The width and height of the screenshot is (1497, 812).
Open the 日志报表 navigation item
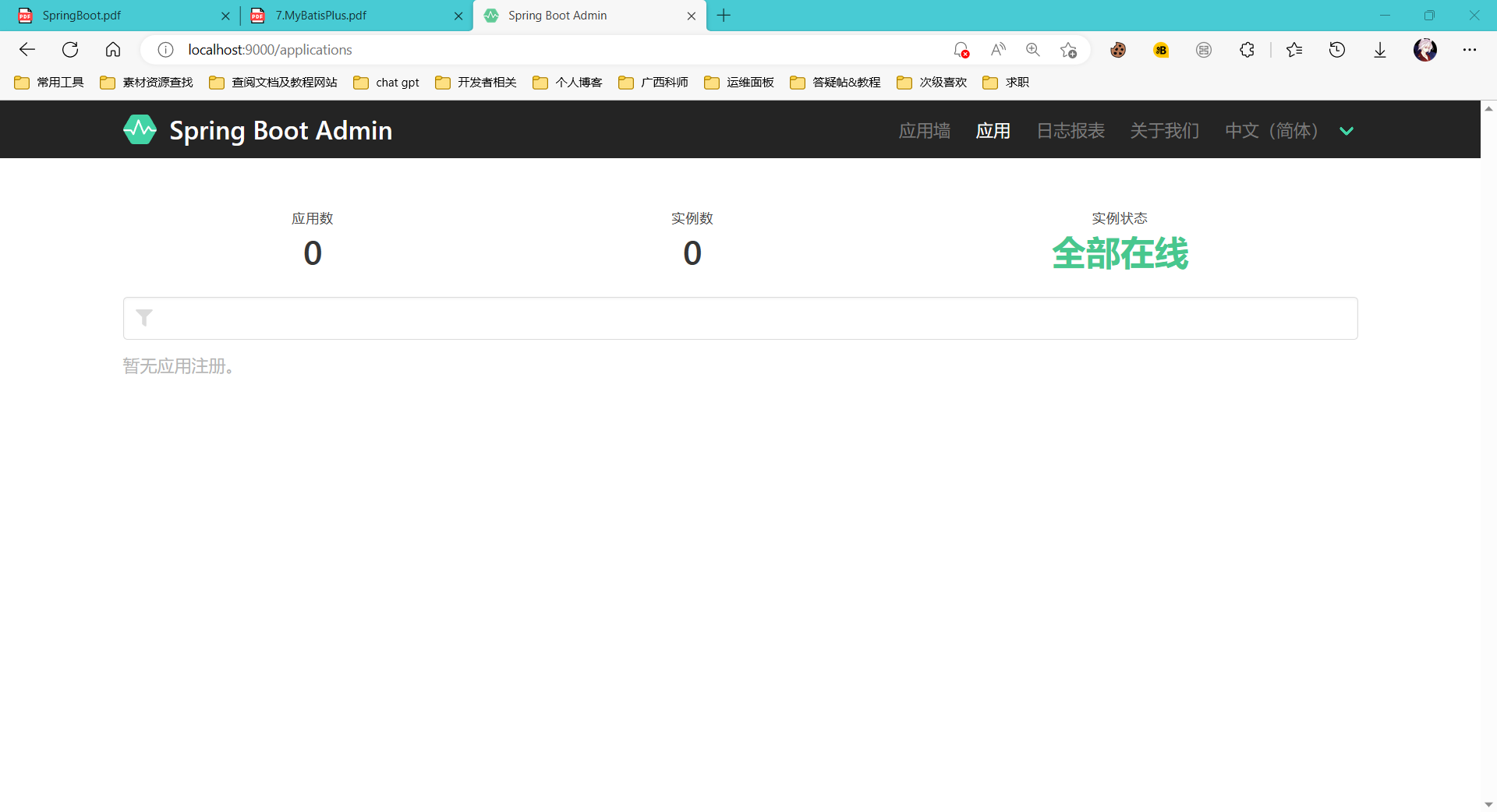(1071, 131)
